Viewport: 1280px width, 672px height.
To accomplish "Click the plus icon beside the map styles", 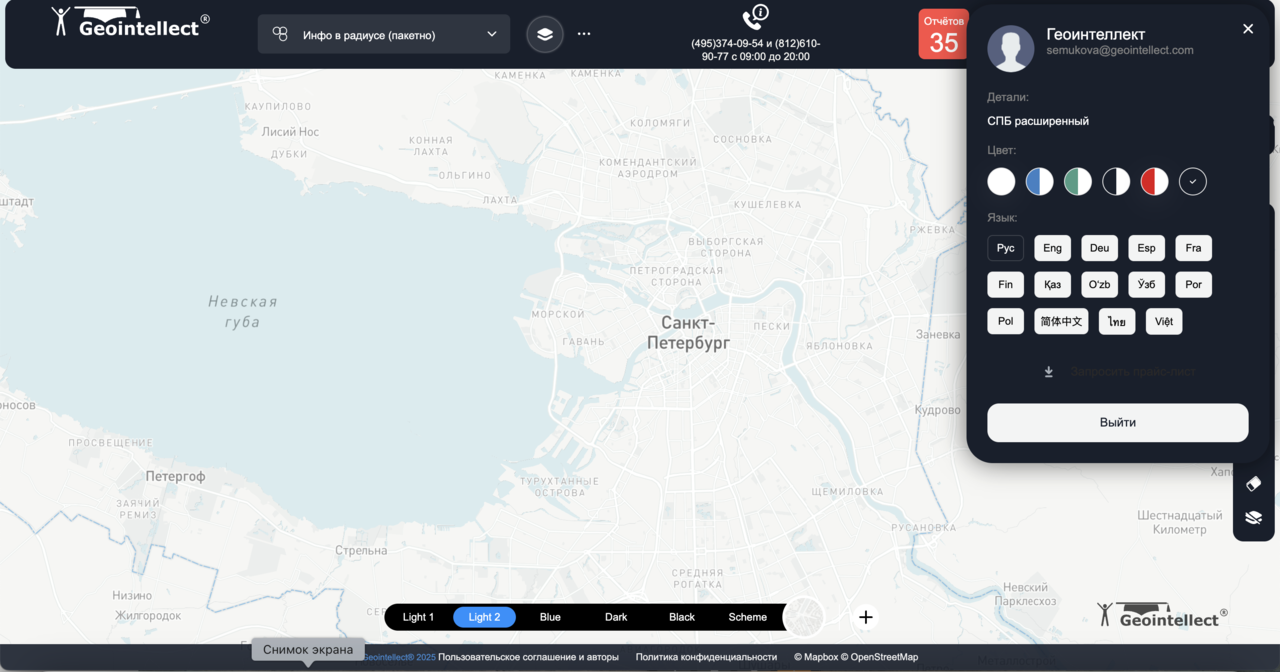I will (x=866, y=617).
